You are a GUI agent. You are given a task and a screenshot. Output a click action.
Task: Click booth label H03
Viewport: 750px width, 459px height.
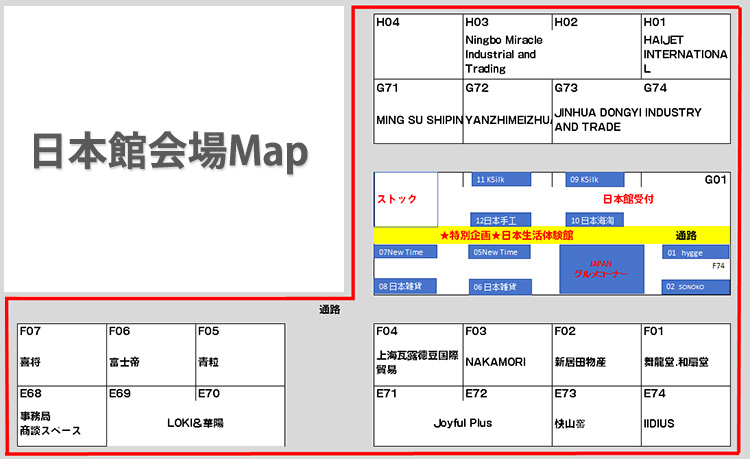coord(477,22)
